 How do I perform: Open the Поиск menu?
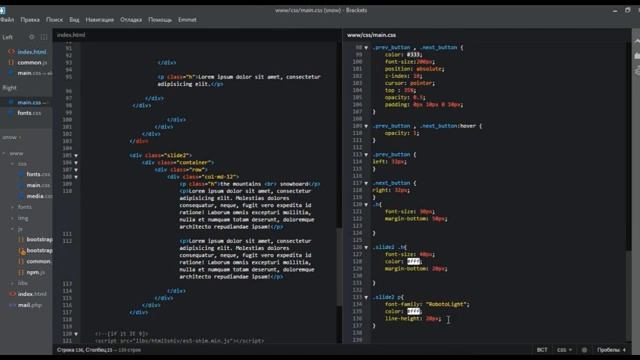[54, 20]
